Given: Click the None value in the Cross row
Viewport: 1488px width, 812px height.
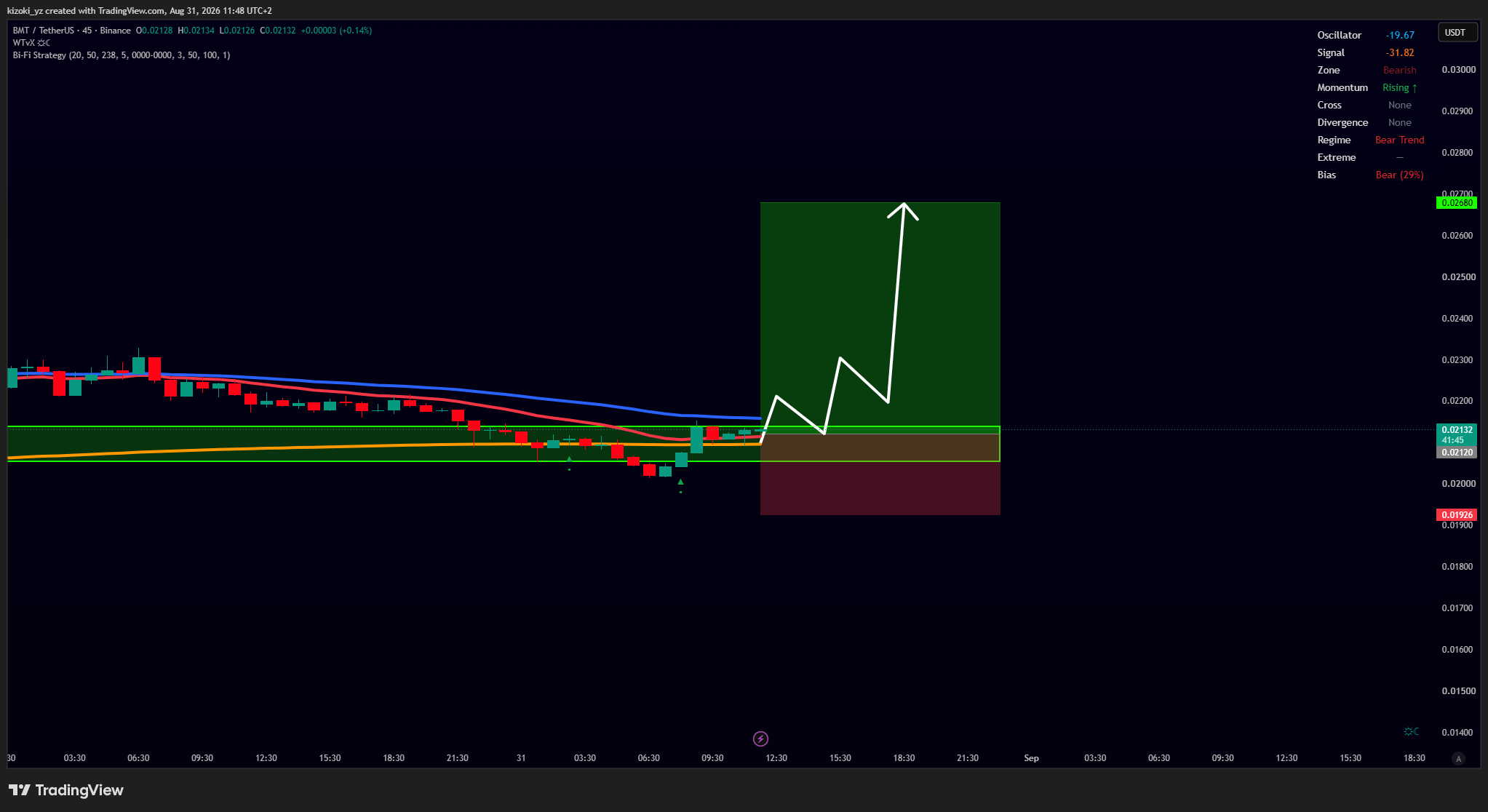Looking at the screenshot, I should [x=1400, y=105].
